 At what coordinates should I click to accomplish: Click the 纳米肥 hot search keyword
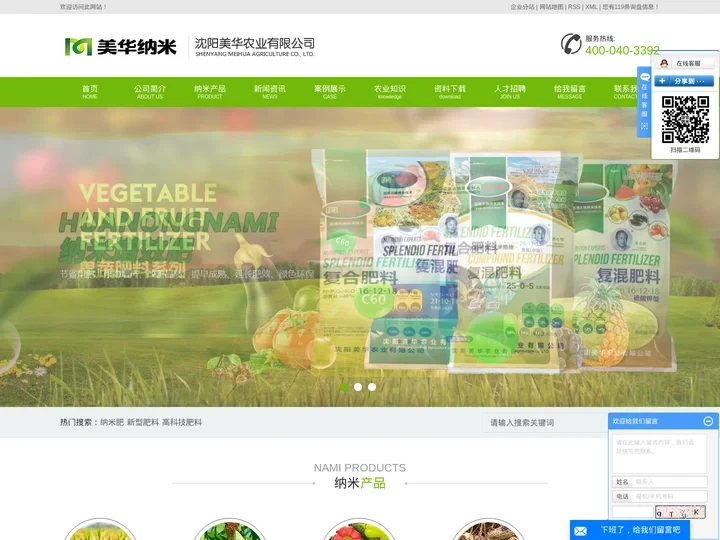click(112, 422)
